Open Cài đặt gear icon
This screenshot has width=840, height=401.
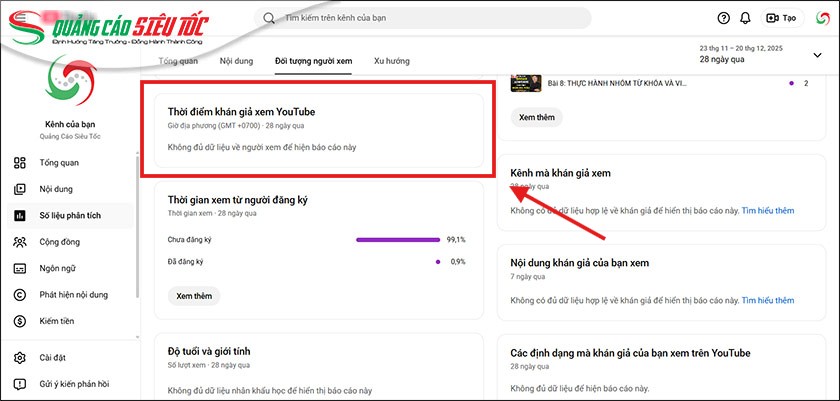20,358
